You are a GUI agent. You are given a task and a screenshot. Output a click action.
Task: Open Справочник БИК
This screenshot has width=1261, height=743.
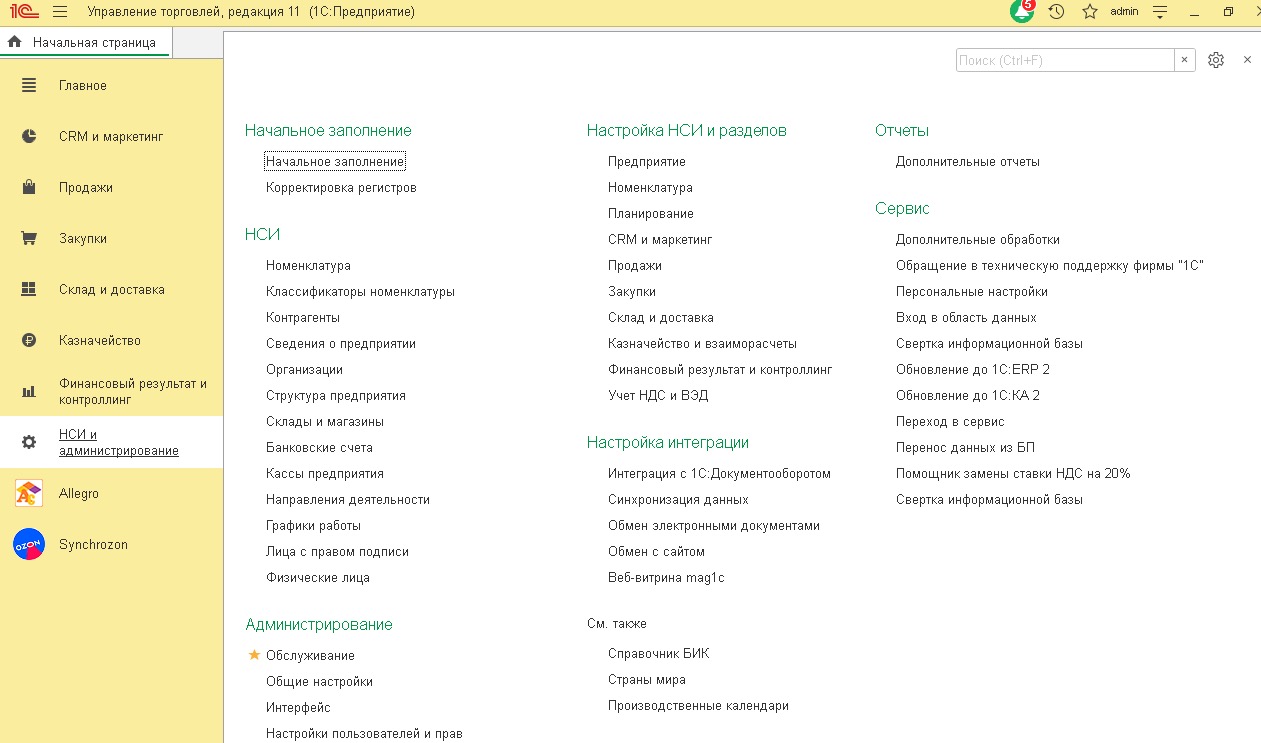659,653
